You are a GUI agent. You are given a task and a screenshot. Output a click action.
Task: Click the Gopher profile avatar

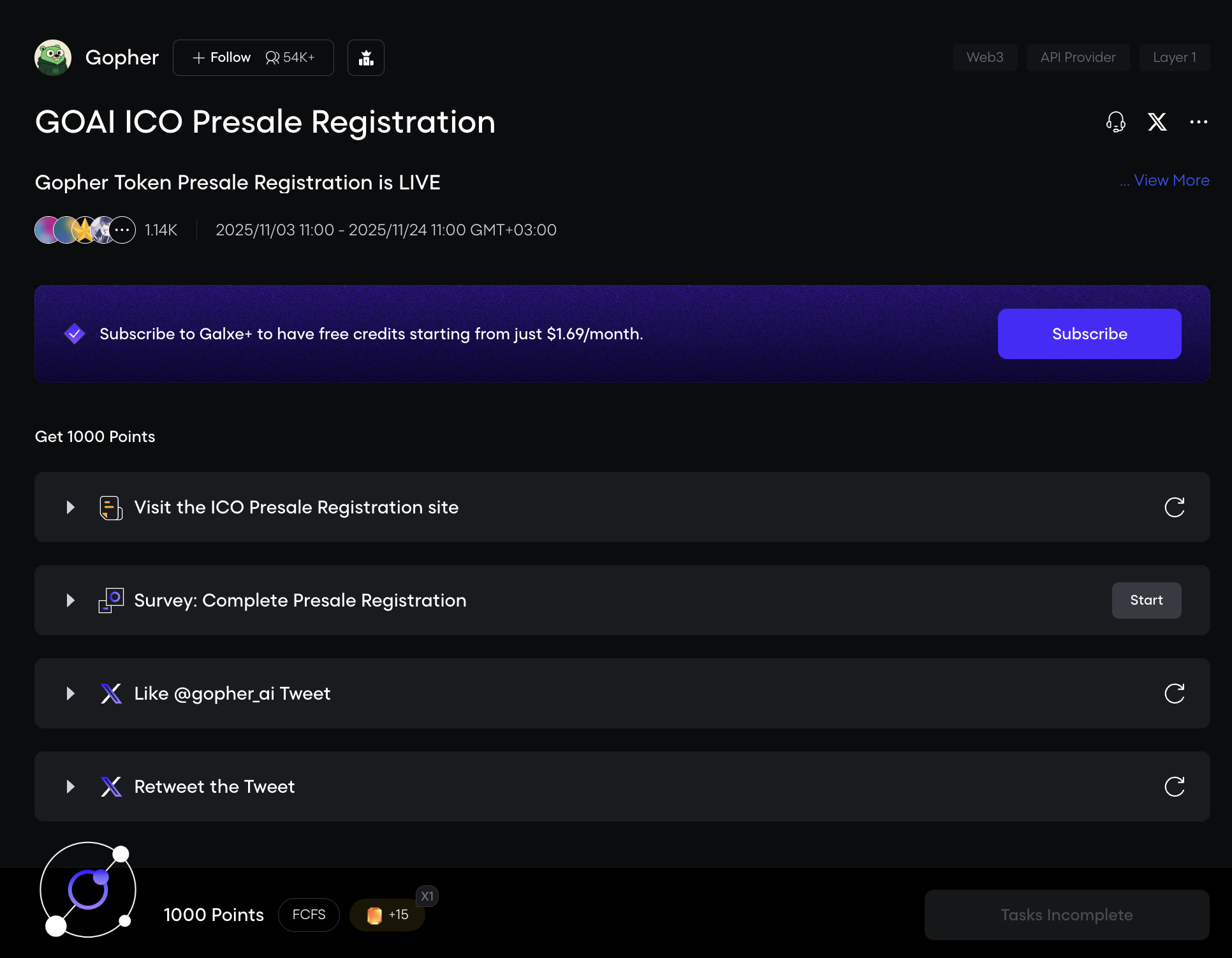[x=53, y=57]
